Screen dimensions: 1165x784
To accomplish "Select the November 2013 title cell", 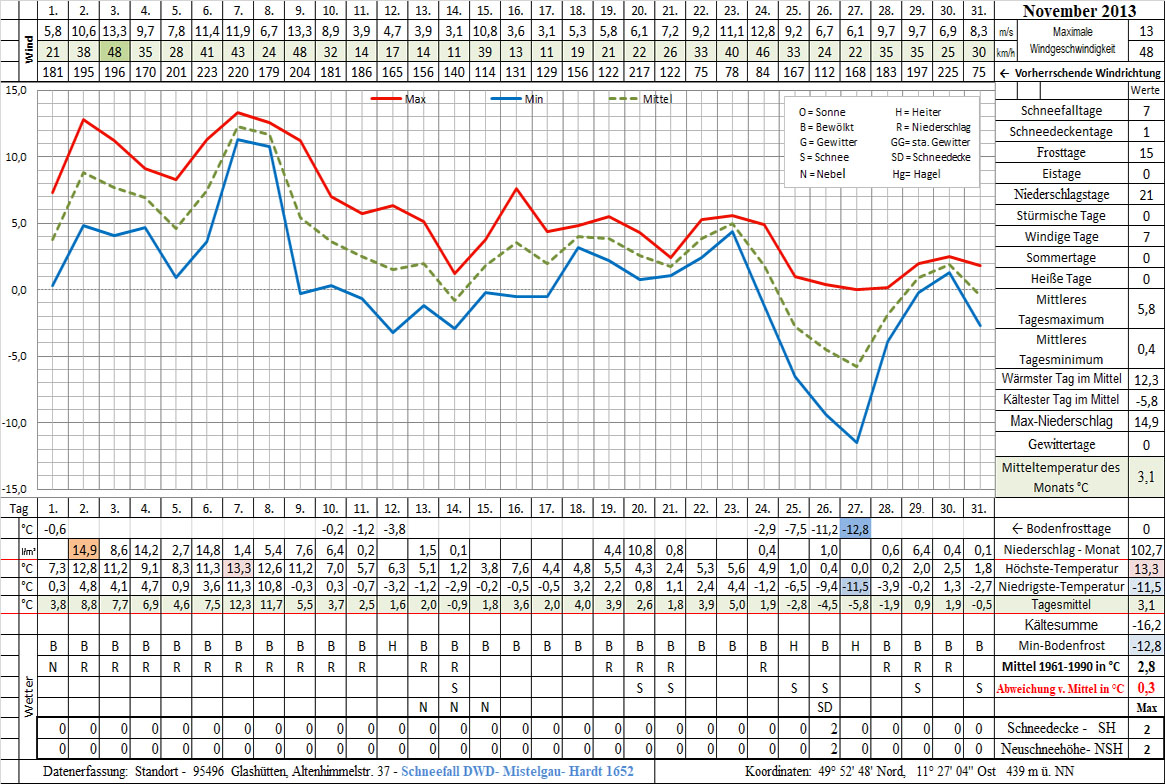I will (x=1079, y=11).
